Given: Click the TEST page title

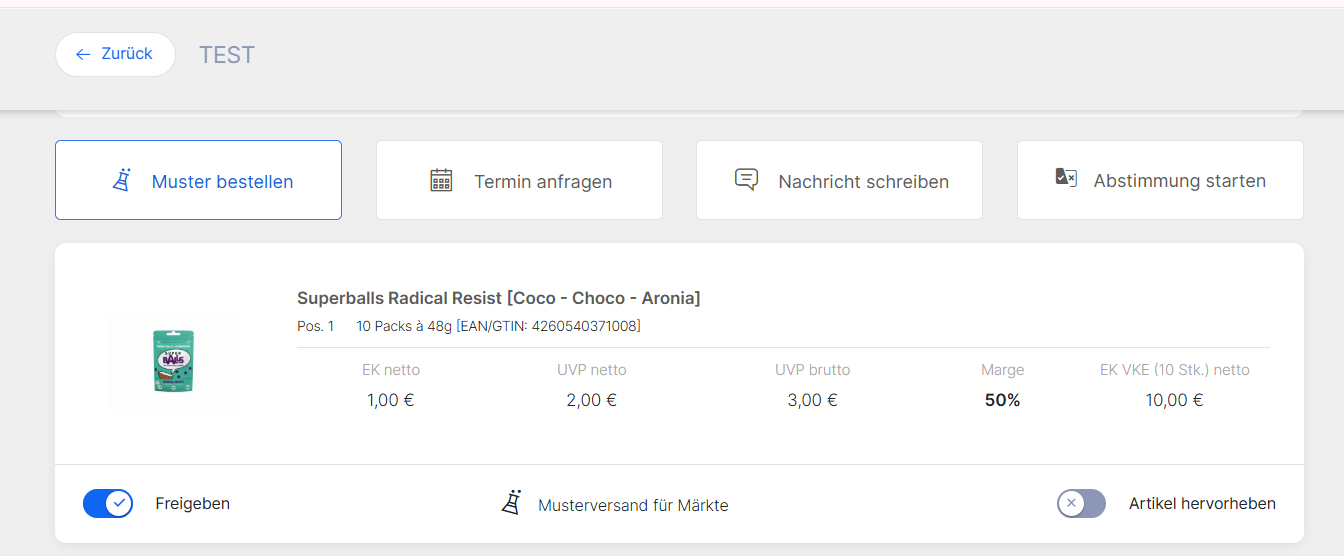Looking at the screenshot, I should coord(227,55).
